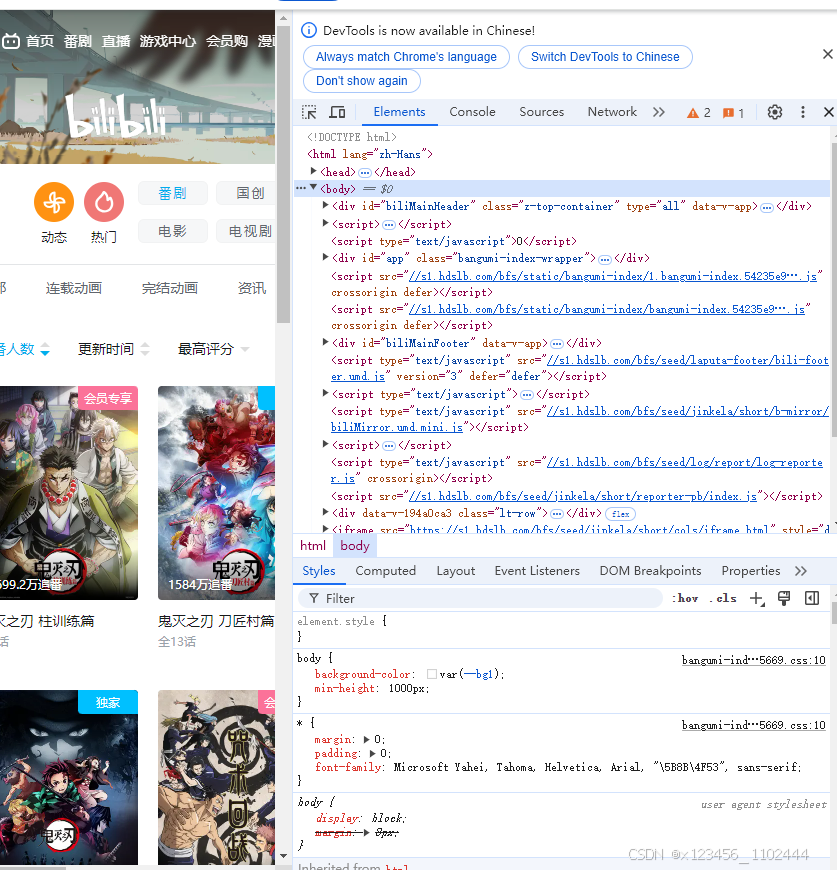The image size is (837, 870).
Task: Select the 连载动画 tab
Action: click(x=74, y=288)
